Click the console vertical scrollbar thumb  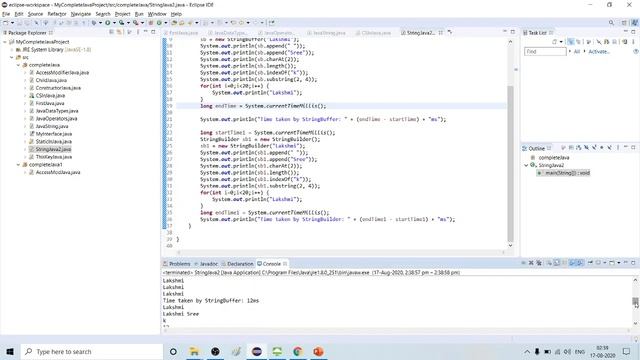[x=635, y=301]
